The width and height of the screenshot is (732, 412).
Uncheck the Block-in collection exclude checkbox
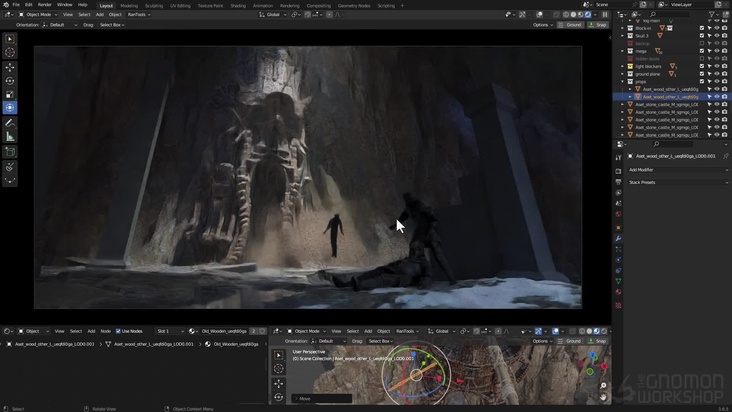(x=702, y=28)
